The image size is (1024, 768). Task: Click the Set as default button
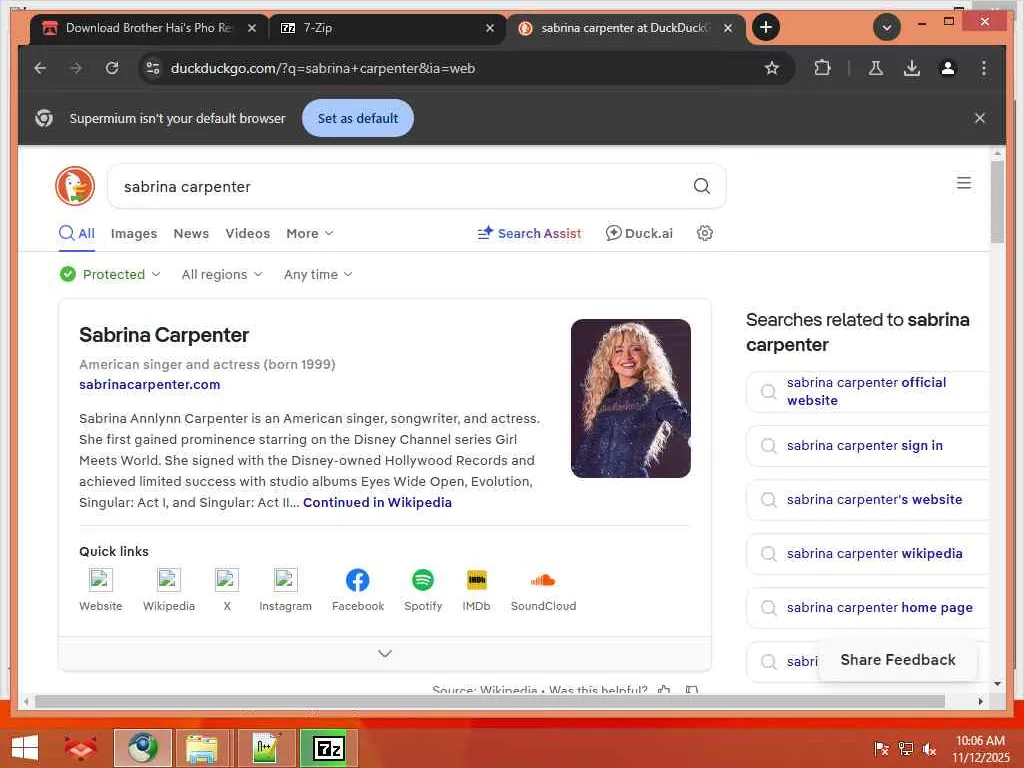[x=357, y=118]
